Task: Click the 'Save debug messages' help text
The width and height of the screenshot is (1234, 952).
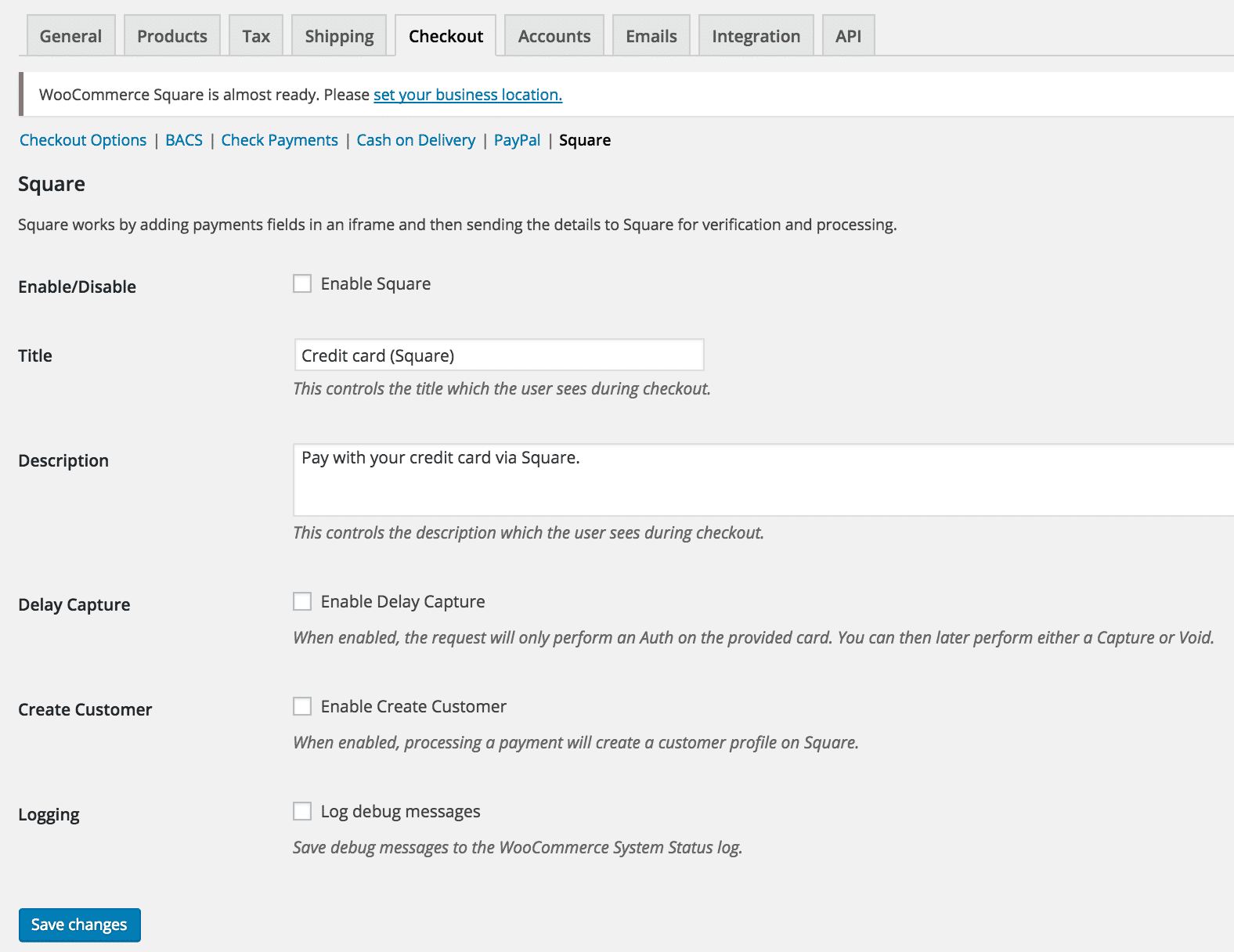Action: tap(518, 848)
